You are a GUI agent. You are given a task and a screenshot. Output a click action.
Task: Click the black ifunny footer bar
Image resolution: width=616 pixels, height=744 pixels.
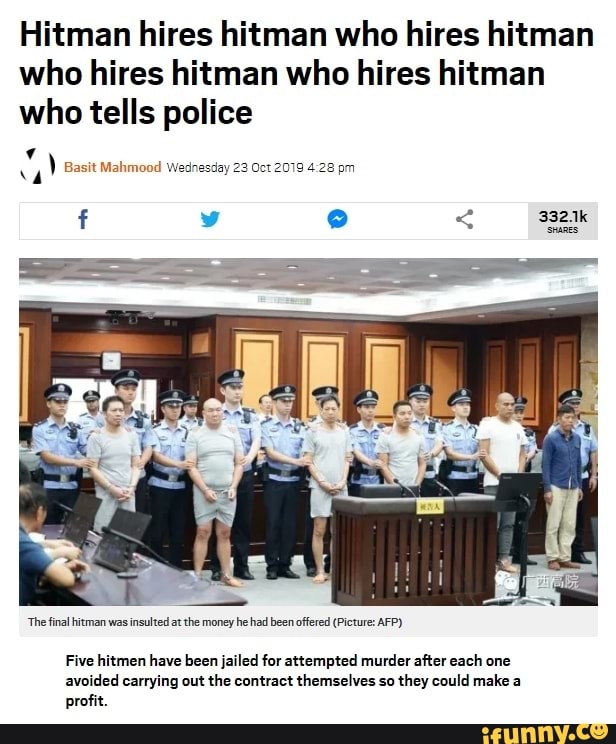[x=308, y=734]
